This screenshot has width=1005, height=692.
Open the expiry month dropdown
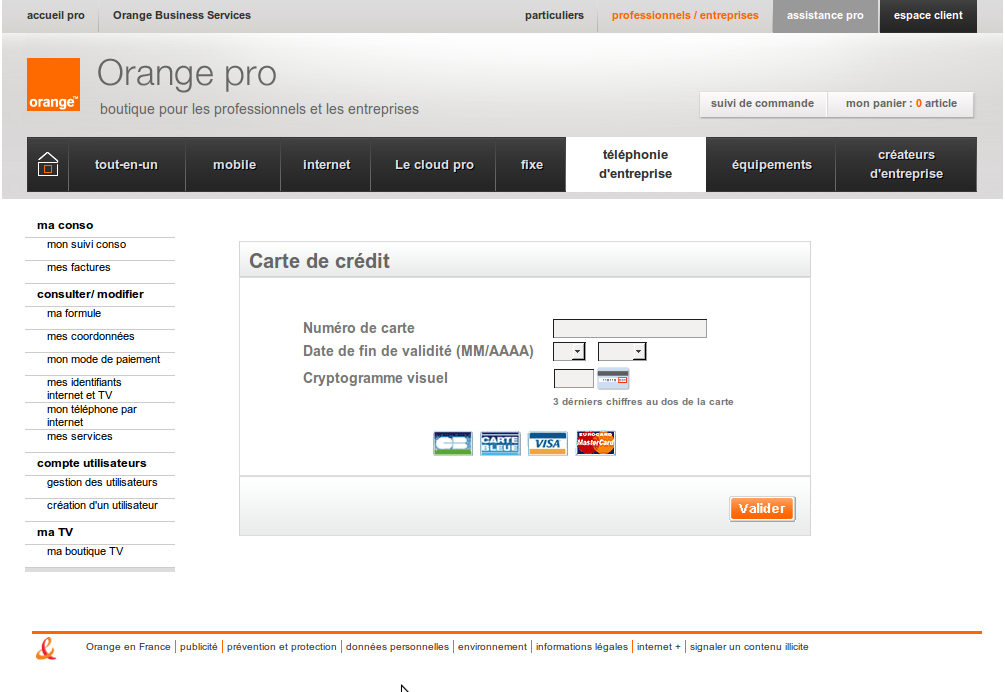coord(569,351)
